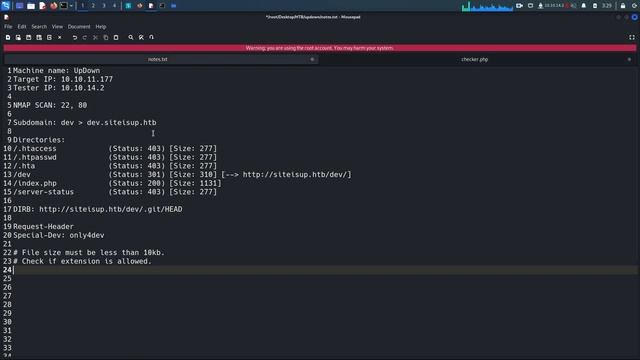Open the screen recorder tray icon

(x=519, y=6)
